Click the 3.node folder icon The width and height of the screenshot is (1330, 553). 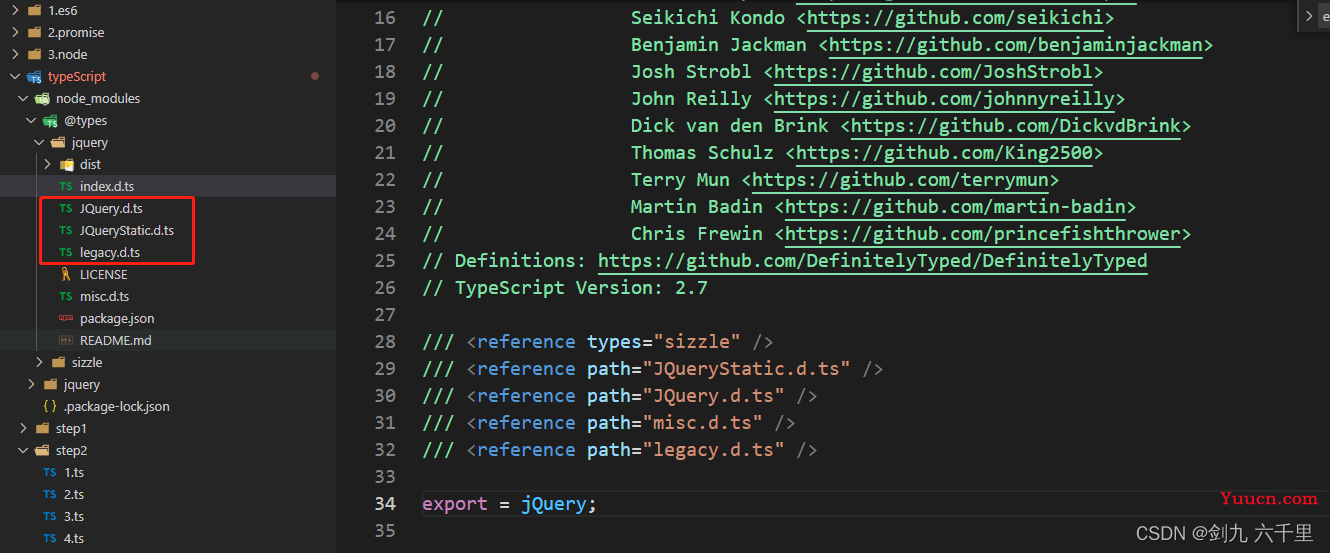click(x=35, y=54)
